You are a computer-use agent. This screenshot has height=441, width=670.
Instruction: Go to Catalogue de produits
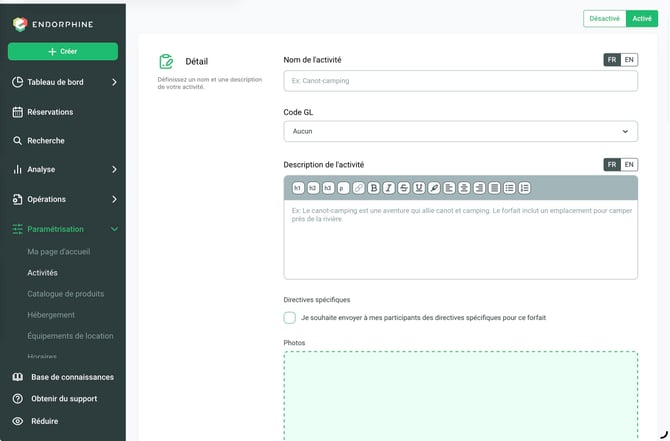tap(66, 294)
